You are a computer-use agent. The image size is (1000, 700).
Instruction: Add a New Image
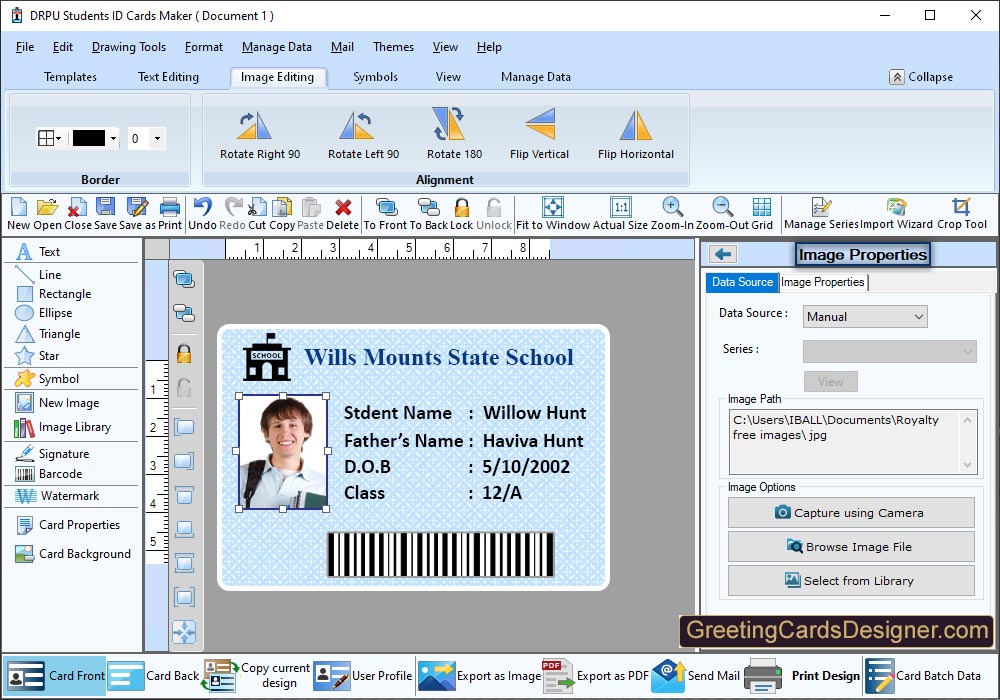point(57,403)
